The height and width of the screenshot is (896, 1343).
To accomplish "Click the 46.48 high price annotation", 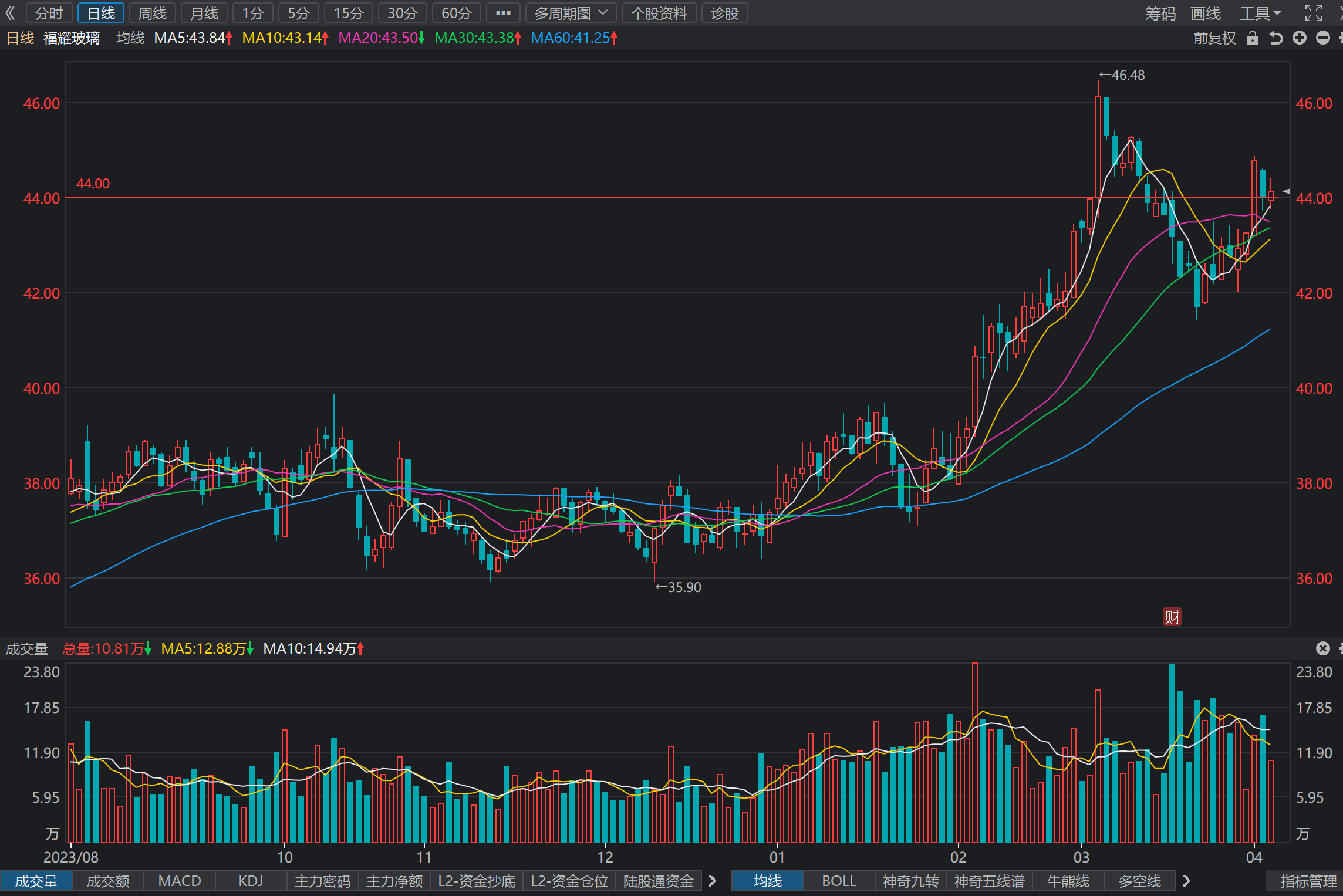I will [x=1122, y=75].
